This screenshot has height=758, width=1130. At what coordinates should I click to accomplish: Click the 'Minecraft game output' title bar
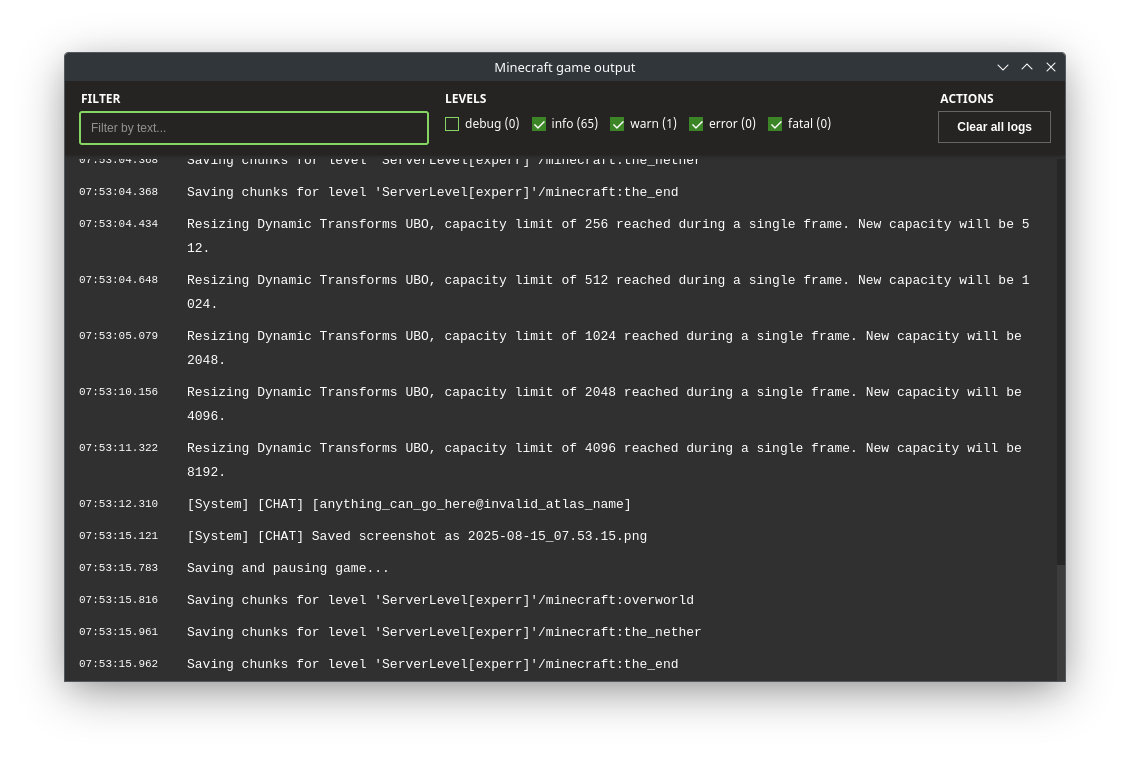(x=564, y=67)
